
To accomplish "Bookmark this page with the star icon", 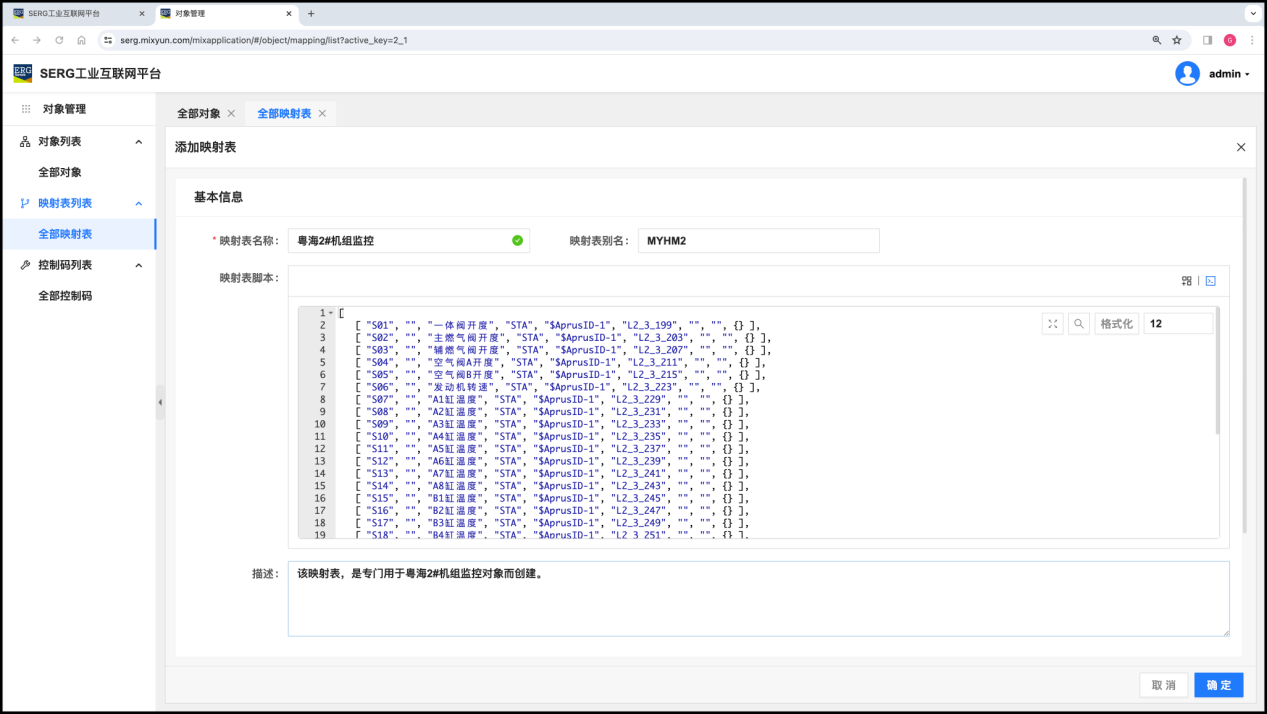I will pyautogui.click(x=1177, y=40).
